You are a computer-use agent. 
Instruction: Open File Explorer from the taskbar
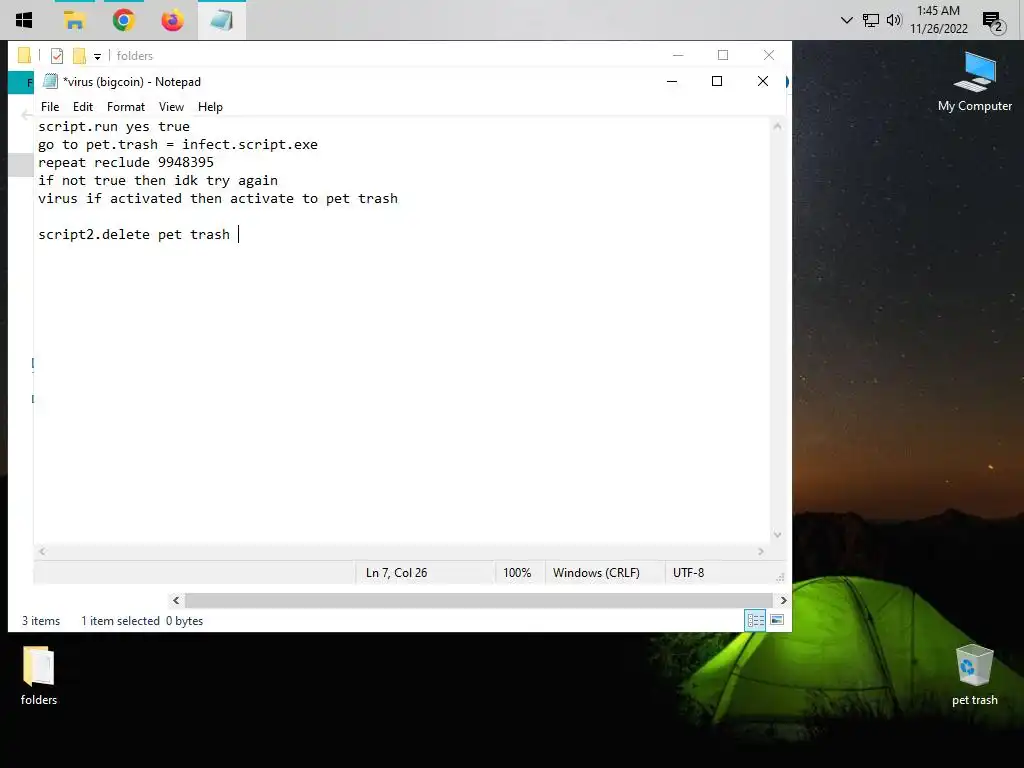[74, 20]
